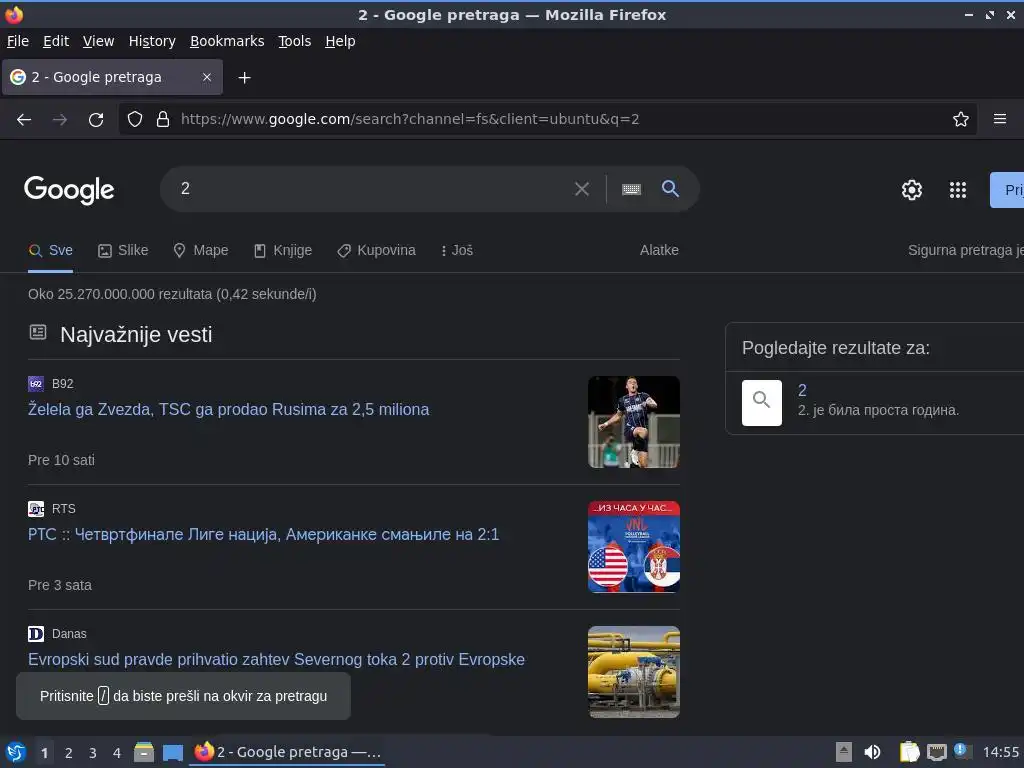1024x768 pixels.
Task: Open the tracking protection shield icon
Action: coord(135,119)
